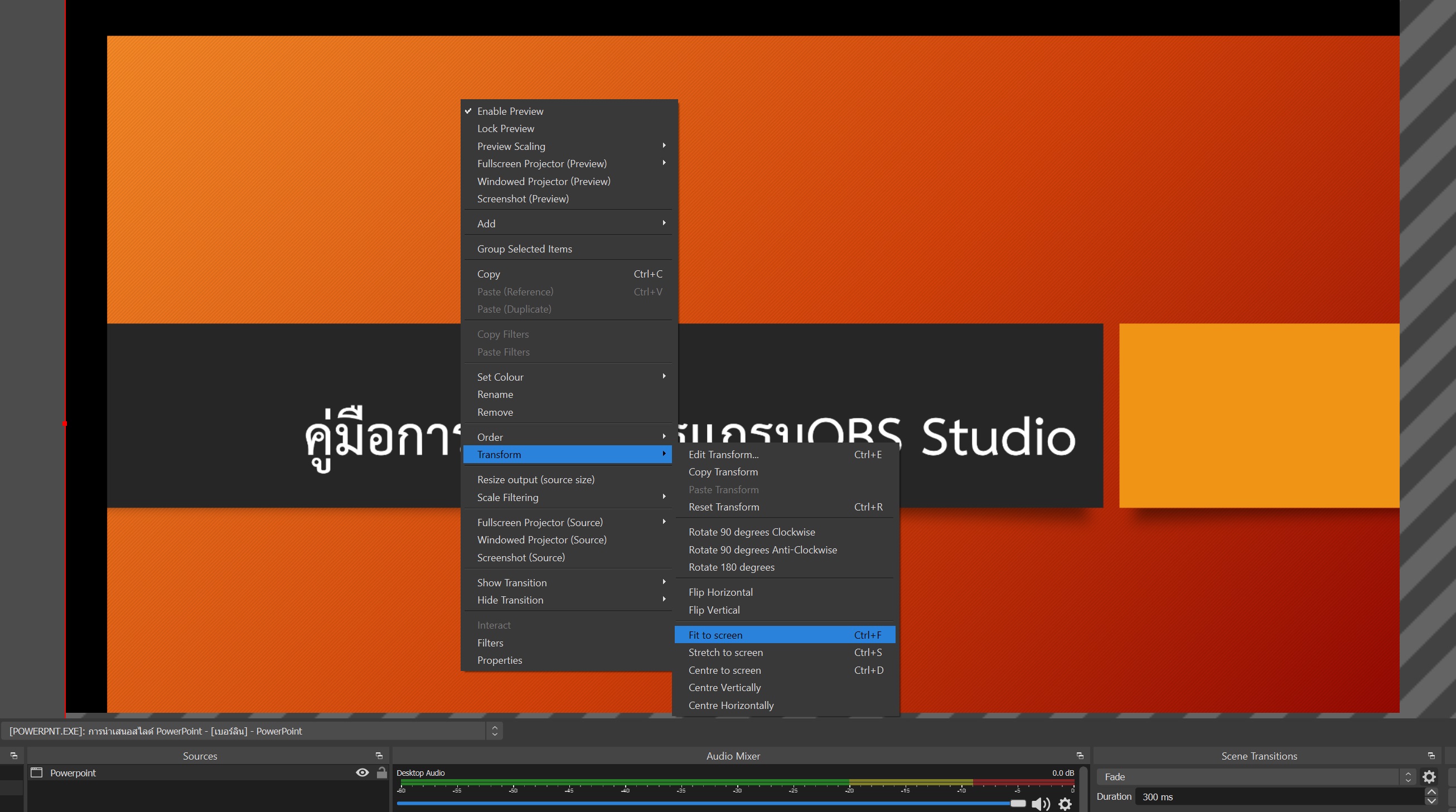The width and height of the screenshot is (1456, 812).
Task: Adjust the Desktop Audio volume slider handle
Action: (x=1017, y=804)
